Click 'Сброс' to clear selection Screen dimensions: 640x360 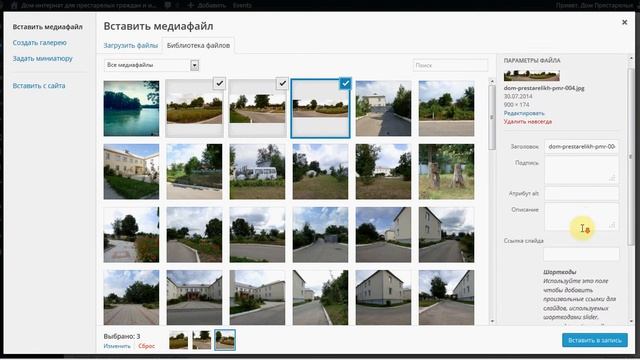pos(147,346)
